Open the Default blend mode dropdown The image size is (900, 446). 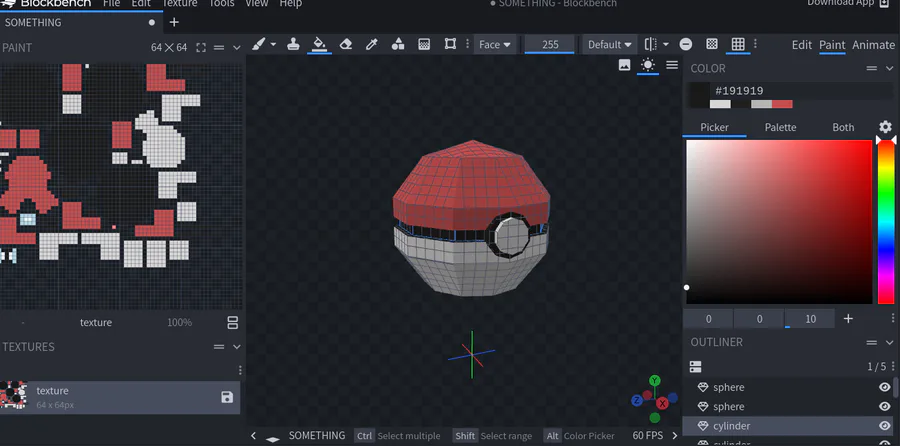(610, 44)
